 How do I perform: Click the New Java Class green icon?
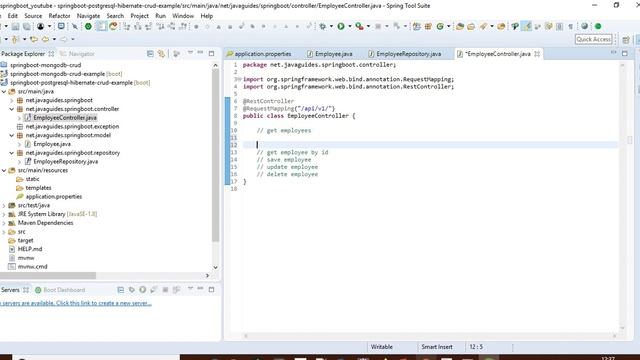[x=440, y=27]
